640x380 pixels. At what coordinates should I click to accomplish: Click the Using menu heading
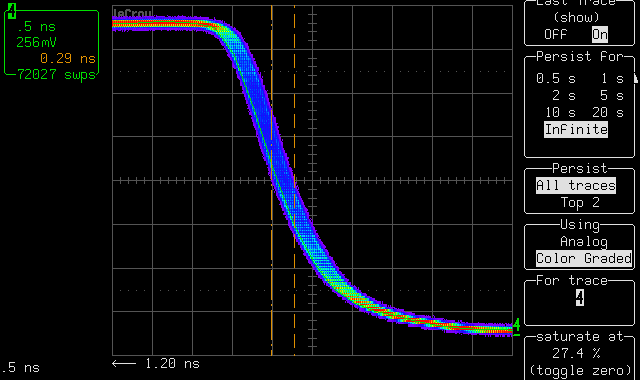coord(580,224)
